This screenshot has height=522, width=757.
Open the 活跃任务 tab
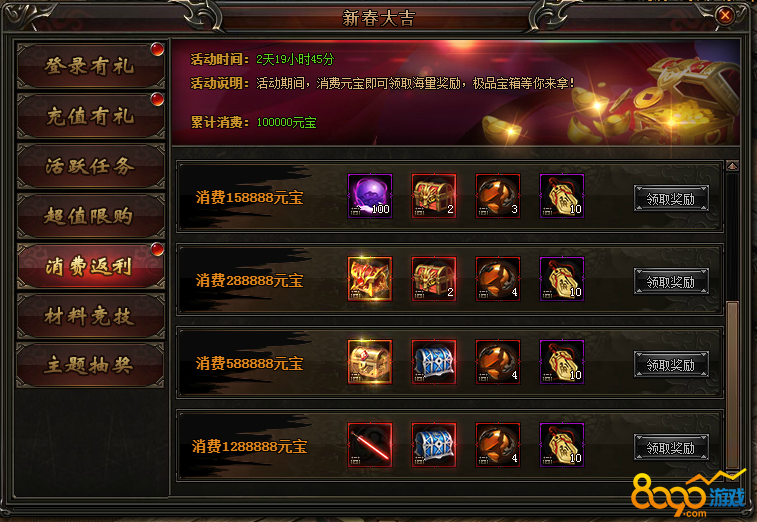click(x=90, y=166)
